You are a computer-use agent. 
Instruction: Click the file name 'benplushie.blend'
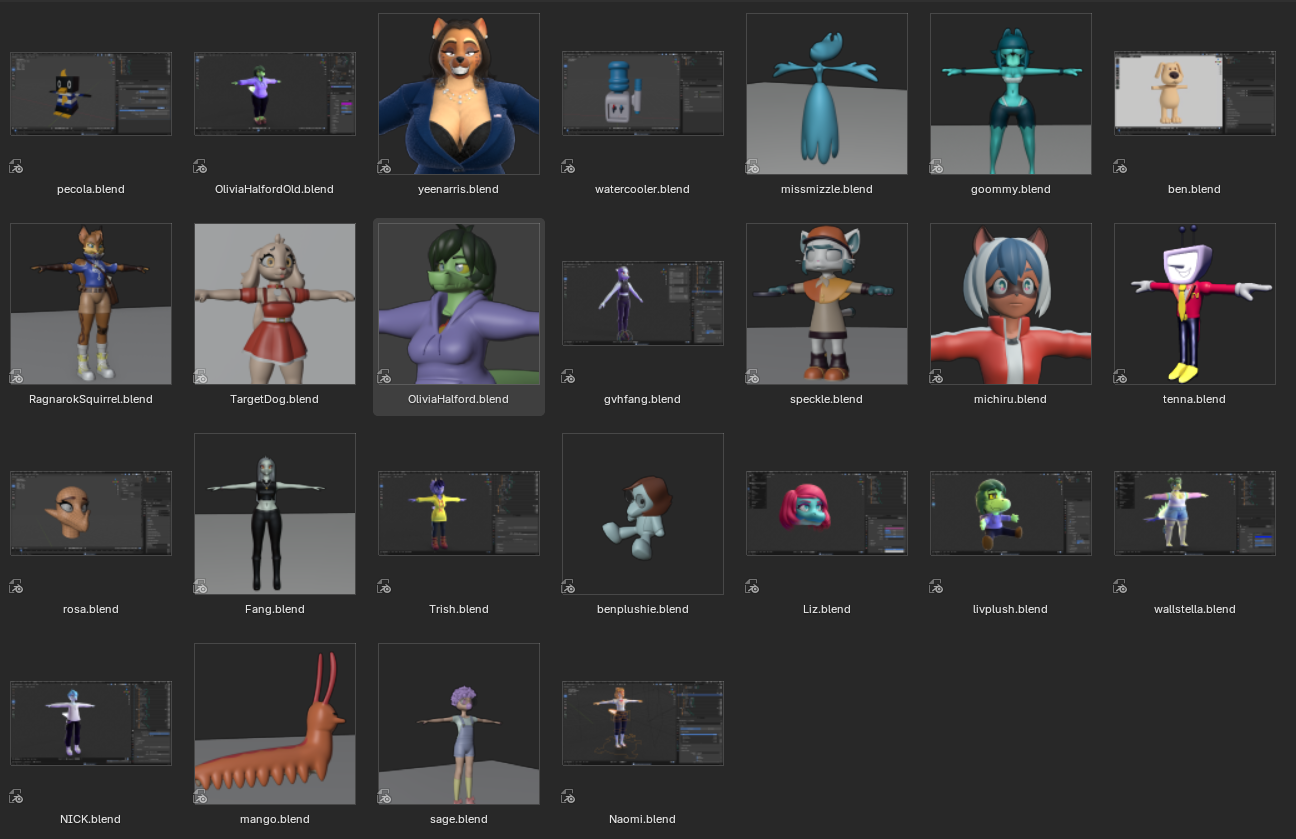(643, 609)
